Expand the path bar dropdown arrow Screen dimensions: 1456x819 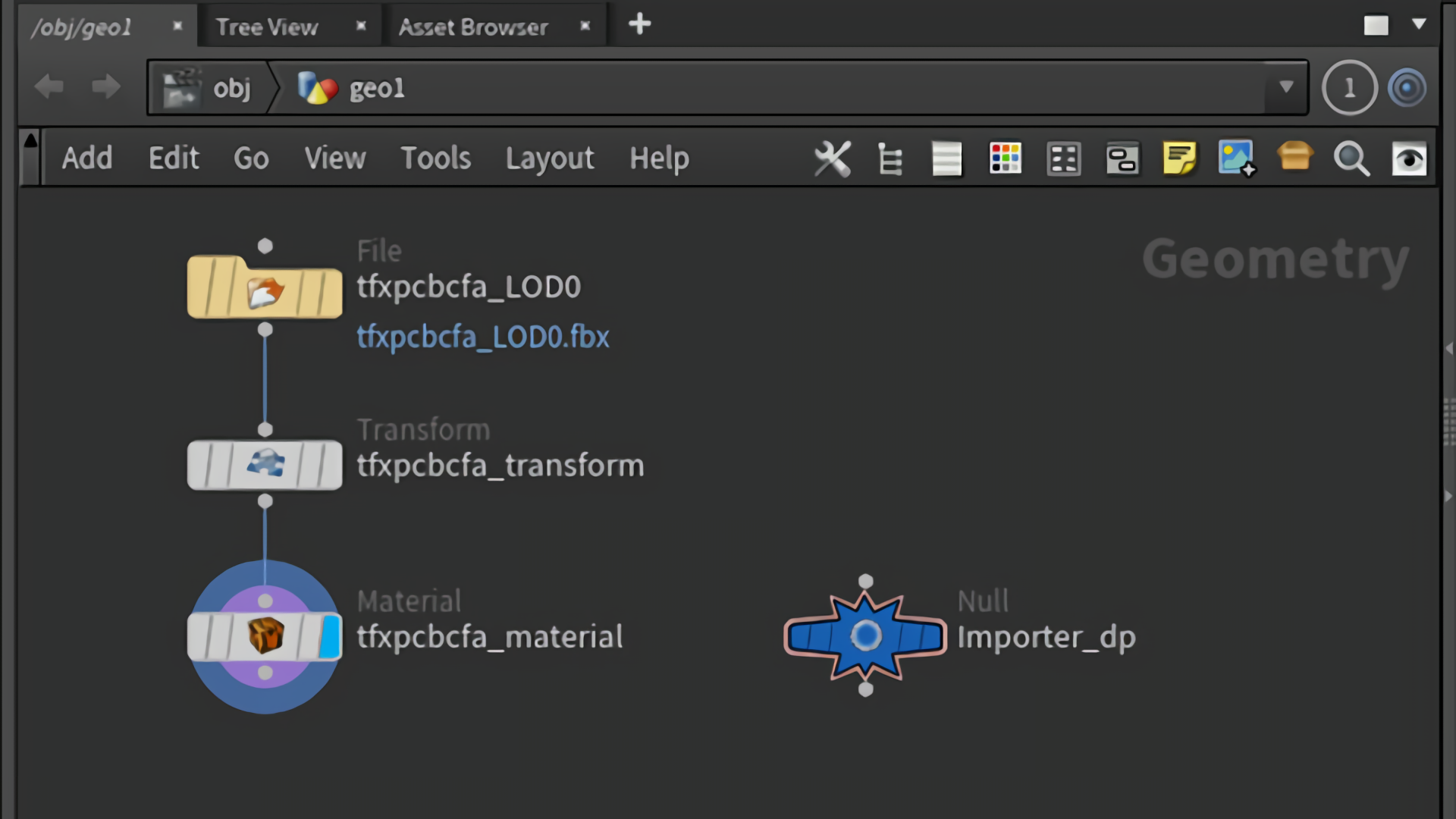coord(1286,87)
